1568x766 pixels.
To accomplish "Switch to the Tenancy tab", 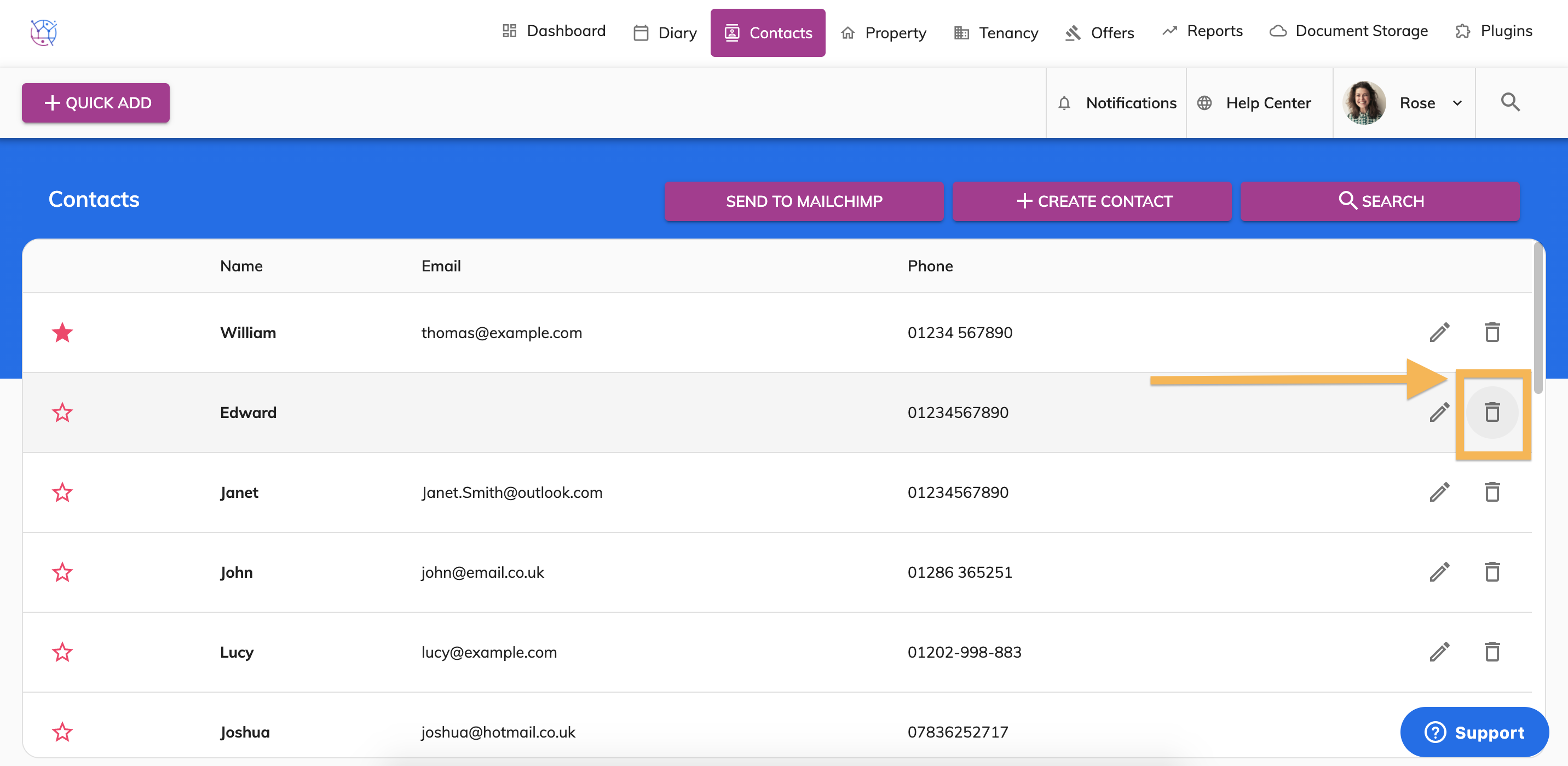I will [996, 33].
